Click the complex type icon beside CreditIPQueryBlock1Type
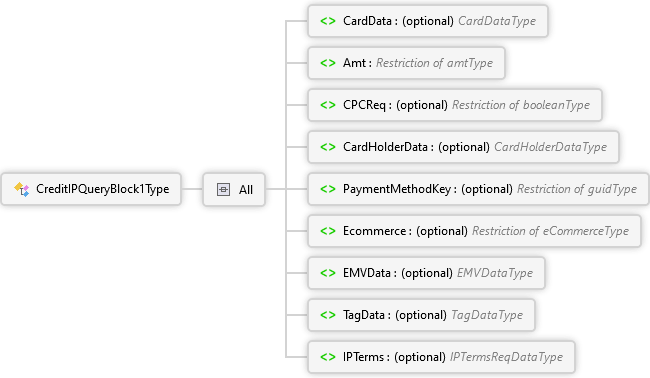 point(22,189)
